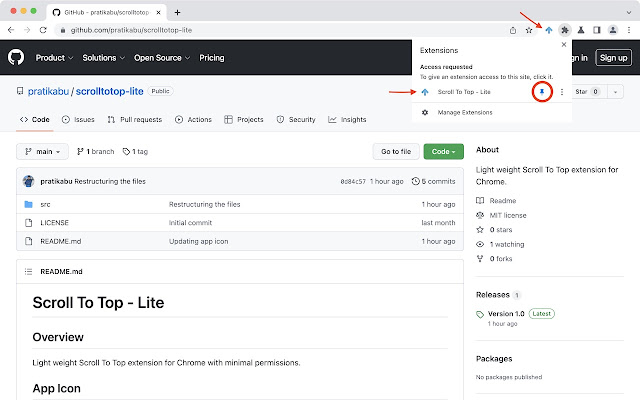The image size is (640, 400).
Task: Expand the Solutions menu
Action: [103, 58]
